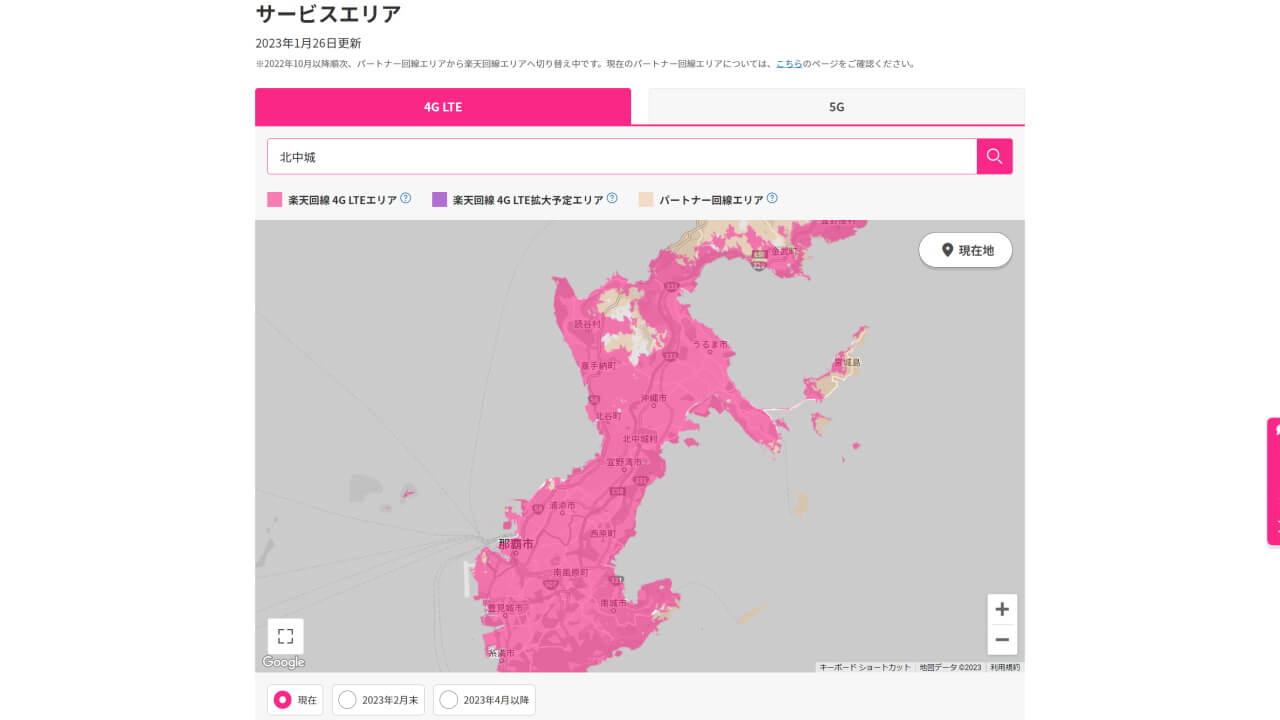Screen dimensions: 1280x720
Task: Switch to the 5G tab
Action: tap(836, 106)
